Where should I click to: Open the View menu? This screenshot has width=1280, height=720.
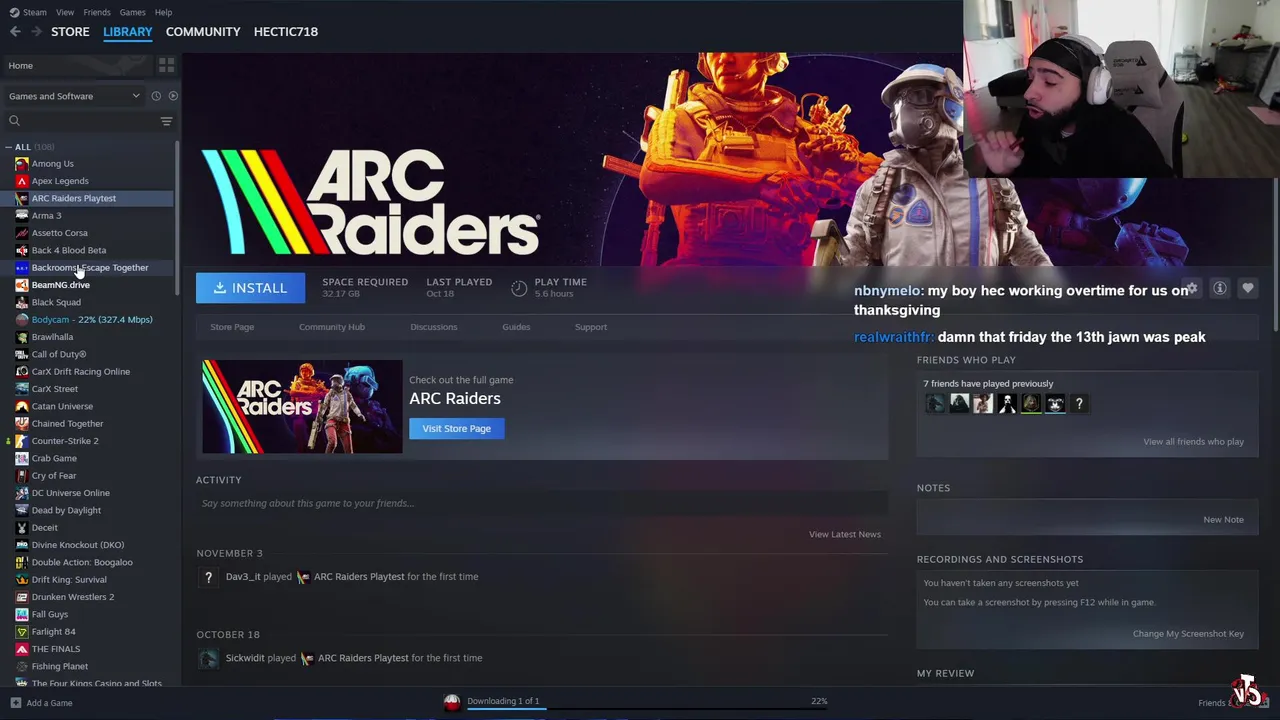point(65,12)
